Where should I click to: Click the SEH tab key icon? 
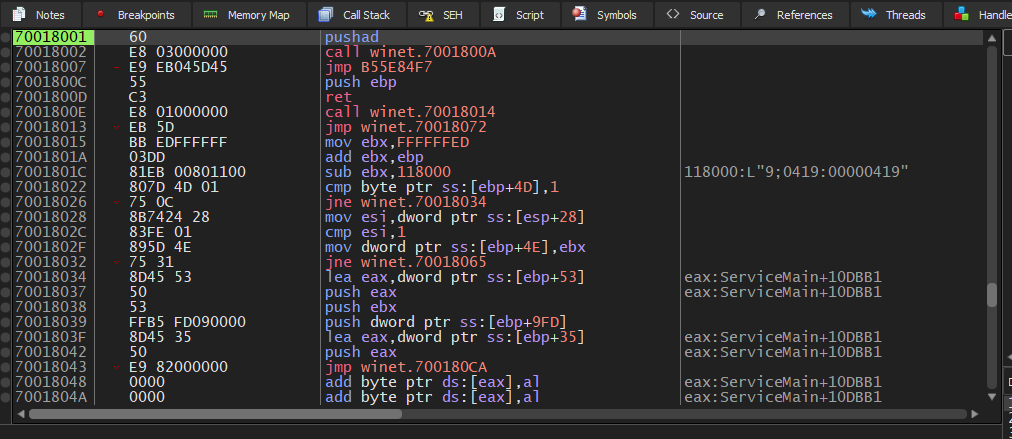(x=426, y=15)
